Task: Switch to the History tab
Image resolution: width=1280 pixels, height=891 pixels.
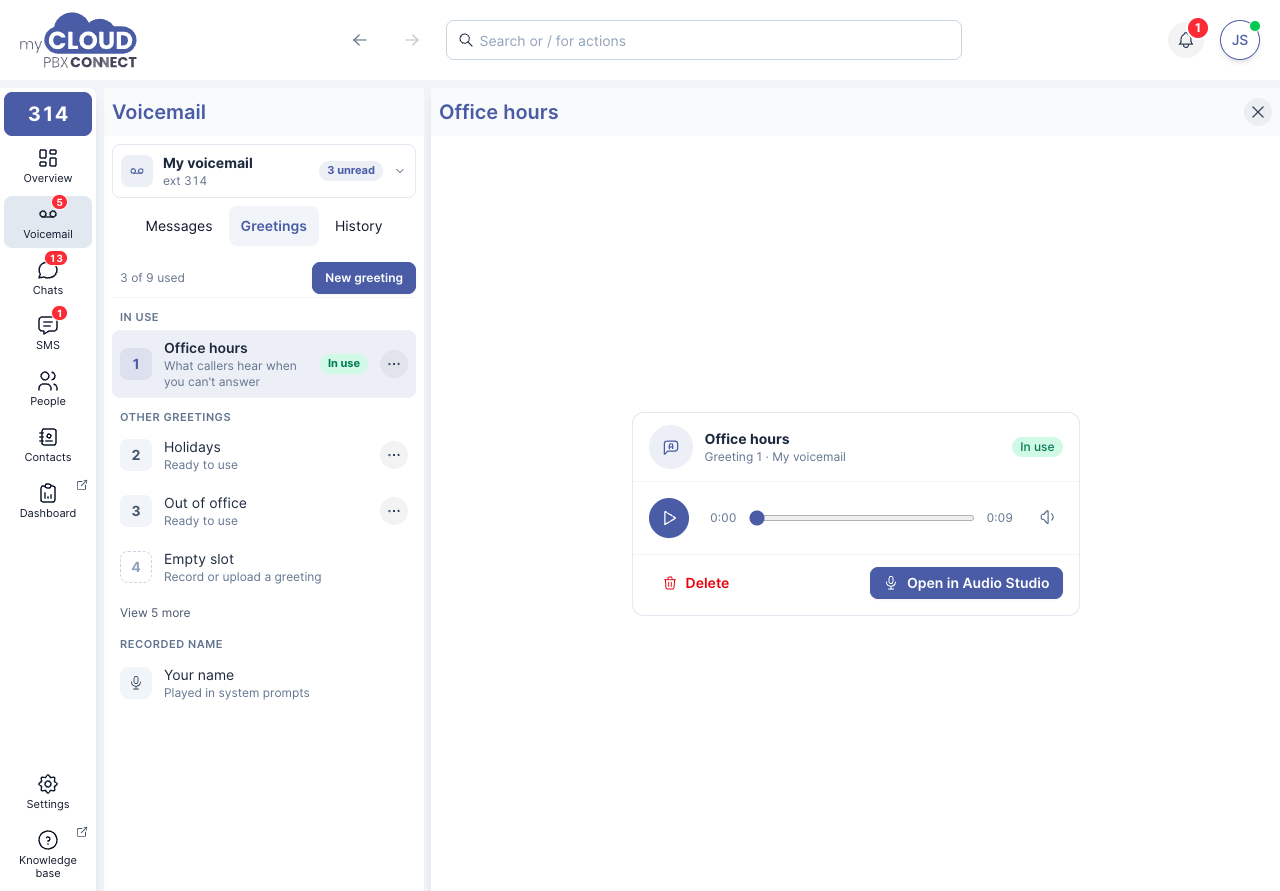Action: [359, 226]
